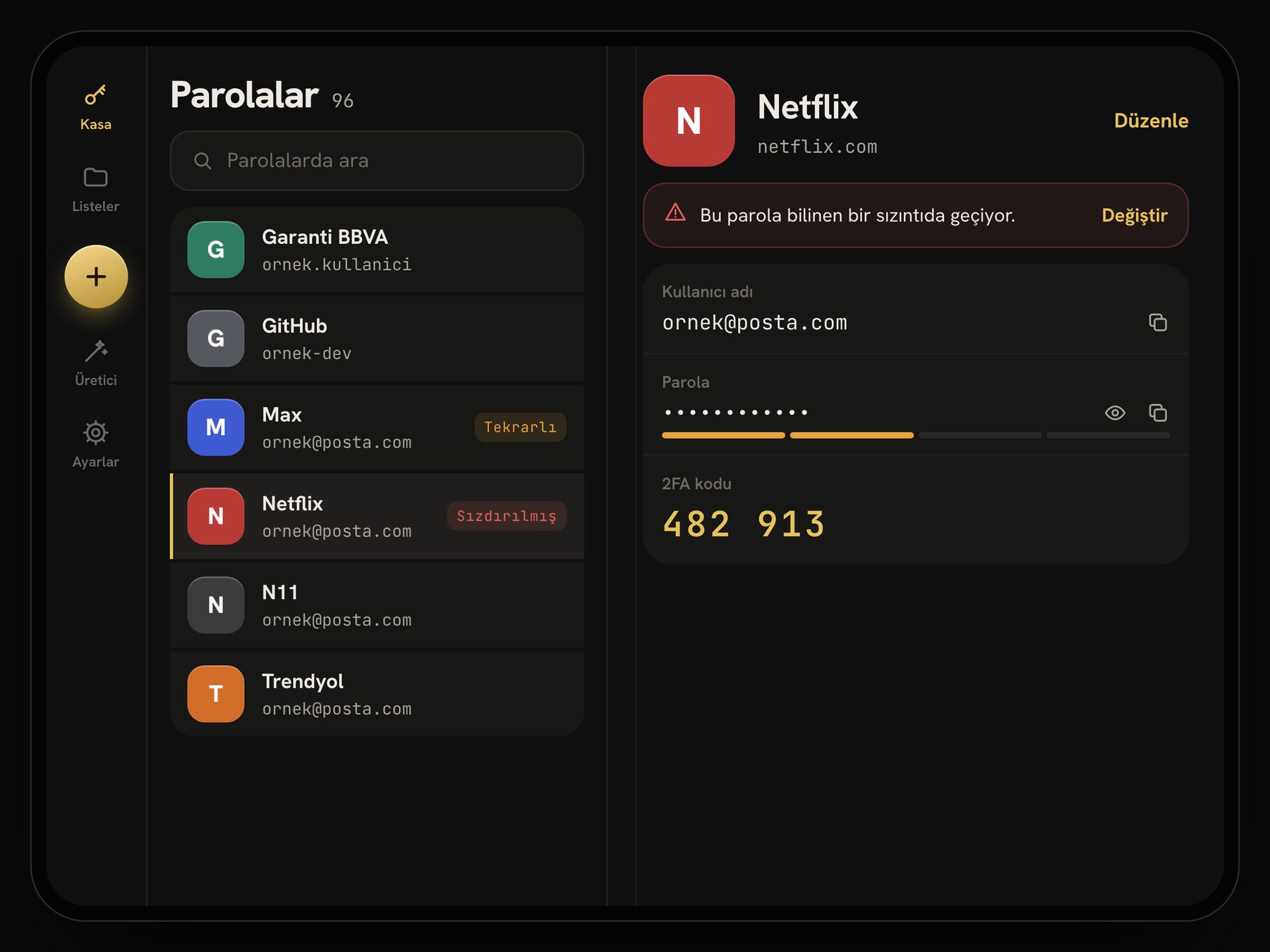Click the password strength meter bar
Viewport: 1270px width, 952px height.
coord(916,436)
